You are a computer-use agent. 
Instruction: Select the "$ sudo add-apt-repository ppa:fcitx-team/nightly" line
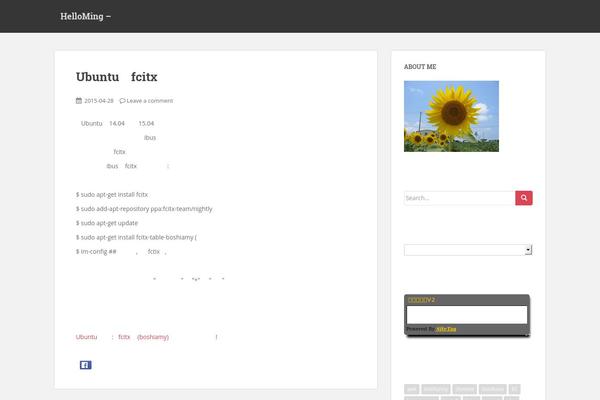[x=144, y=209]
